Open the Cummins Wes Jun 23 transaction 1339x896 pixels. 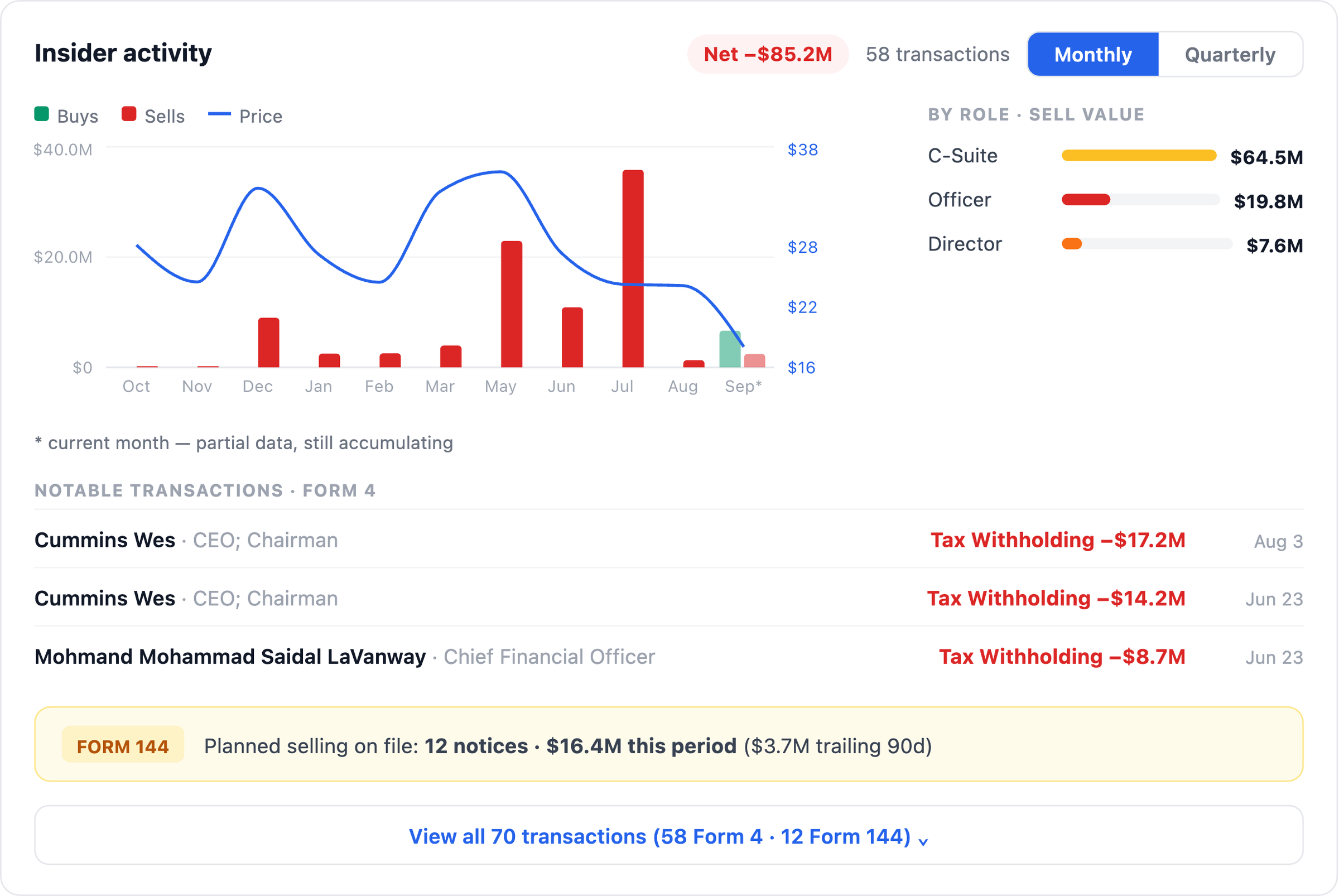669,598
